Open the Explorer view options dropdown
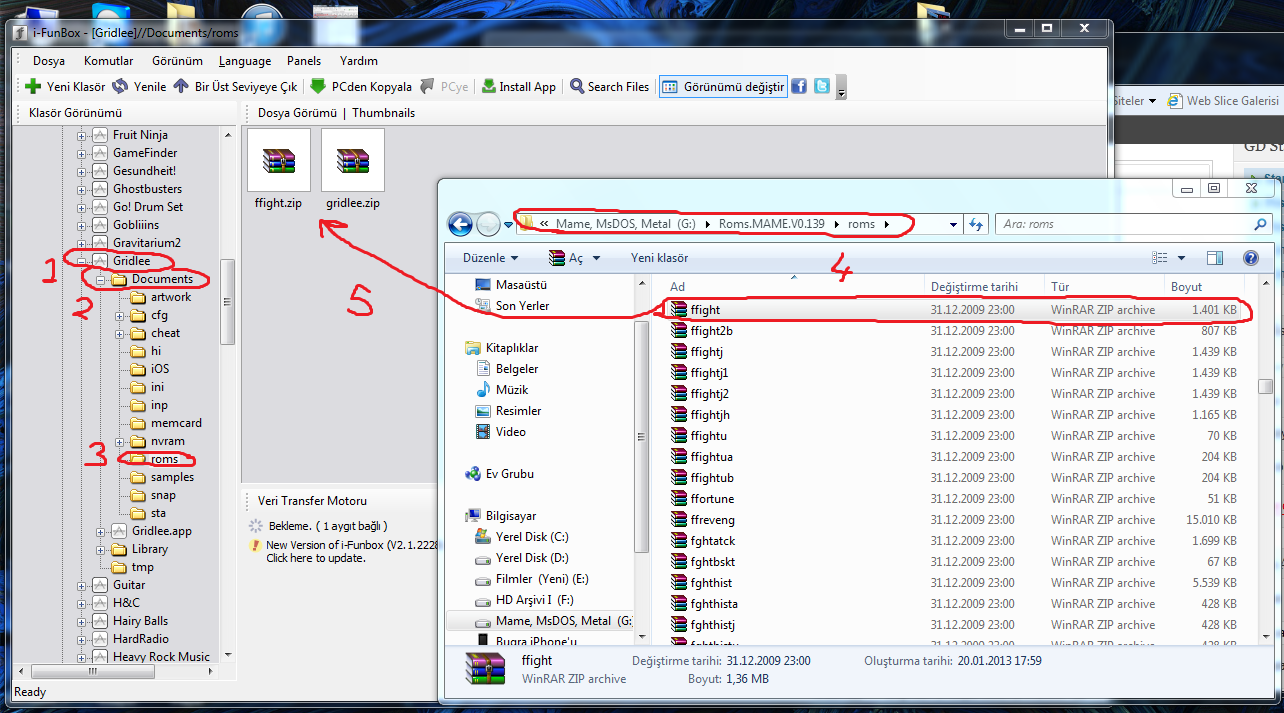Viewport: 1284px width, 713px height. click(1182, 258)
